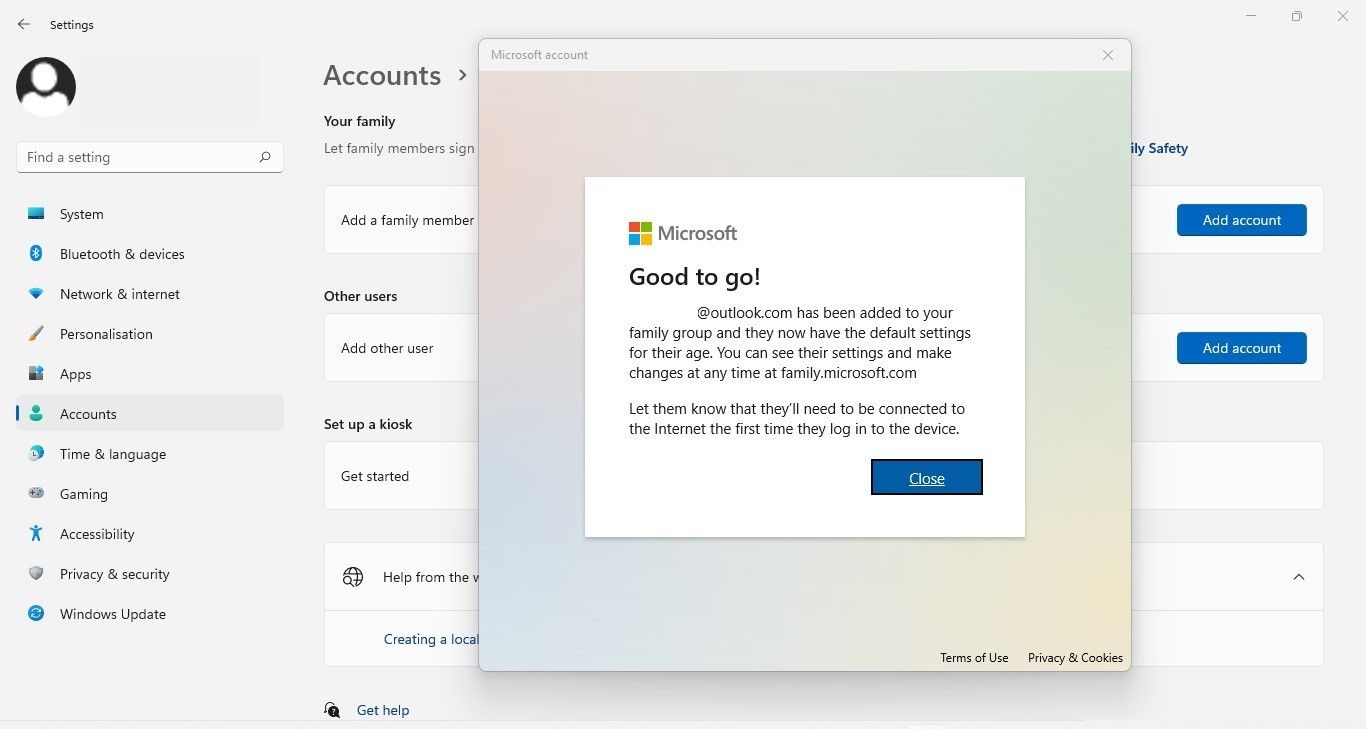Go to Privacy & security
The width and height of the screenshot is (1366, 729).
(150, 574)
